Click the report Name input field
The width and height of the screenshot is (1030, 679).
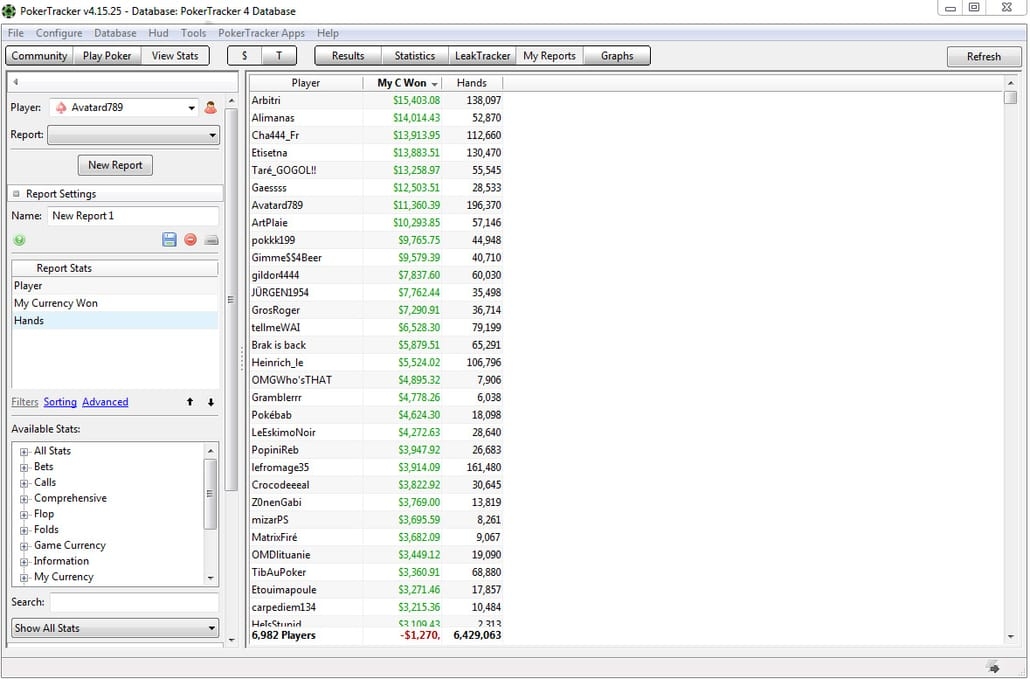133,216
